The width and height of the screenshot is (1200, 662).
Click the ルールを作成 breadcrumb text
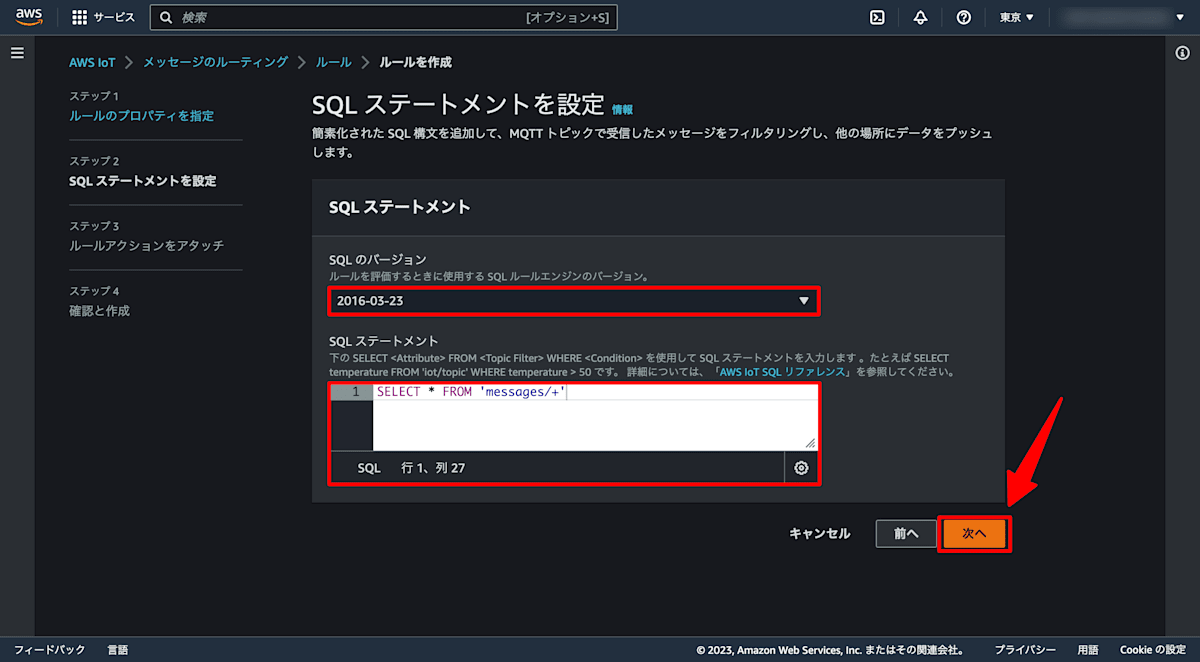(x=415, y=62)
